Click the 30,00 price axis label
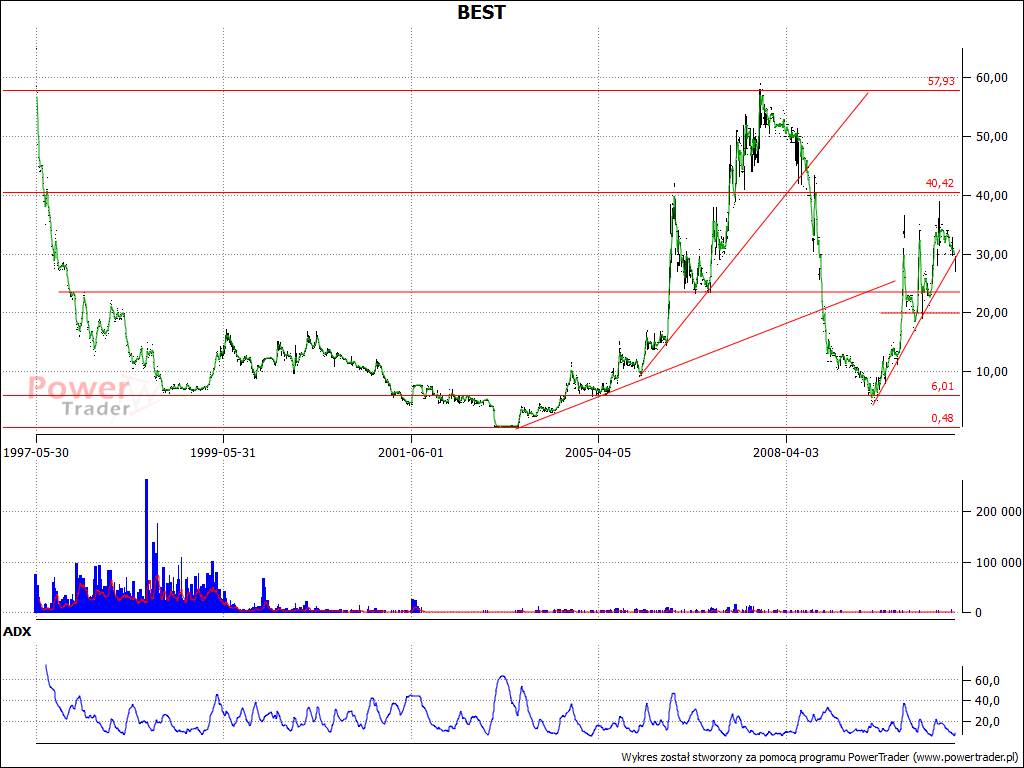This screenshot has height=768, width=1024. (x=991, y=254)
